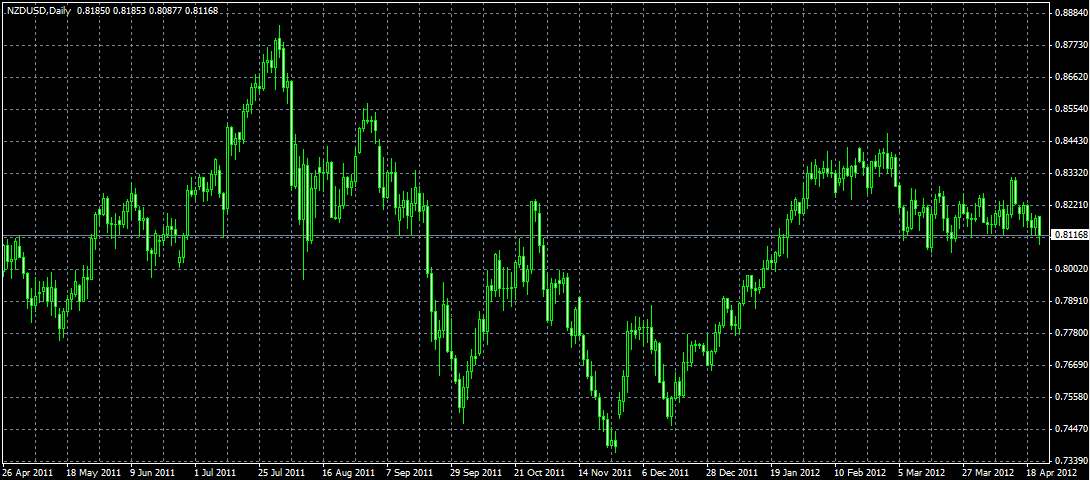Viewport: 1090px width, 480px height.
Task: Click the .NZDUSD,Daily chart title text
Action: pyautogui.click(x=37, y=11)
